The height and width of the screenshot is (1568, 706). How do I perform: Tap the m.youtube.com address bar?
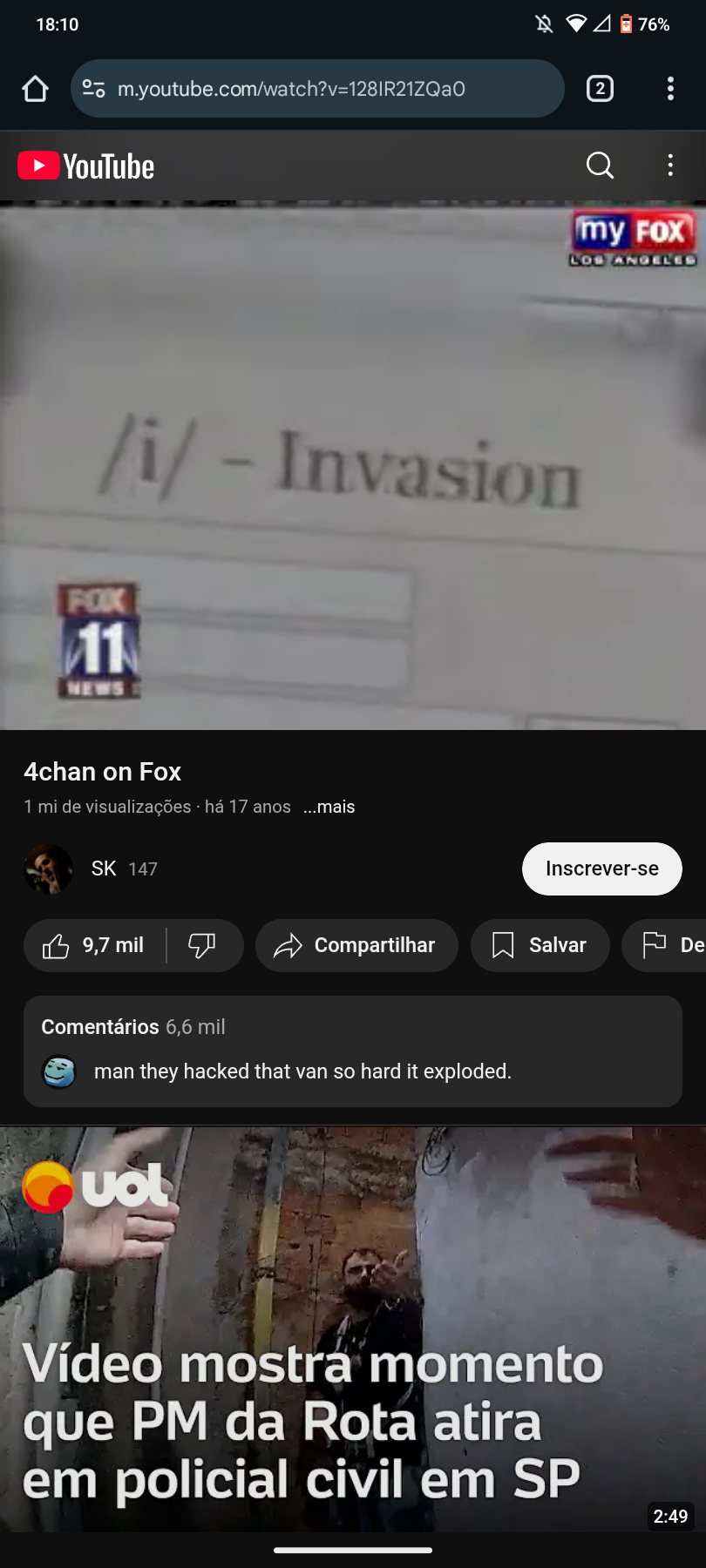(317, 89)
